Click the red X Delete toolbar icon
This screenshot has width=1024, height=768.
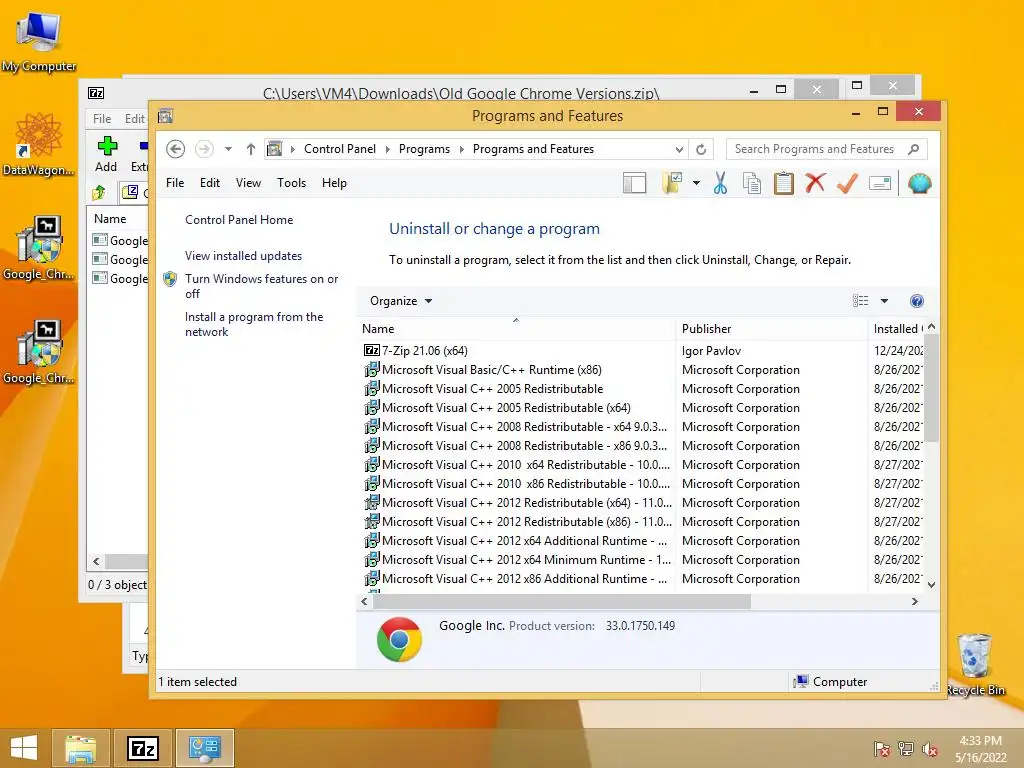(815, 184)
